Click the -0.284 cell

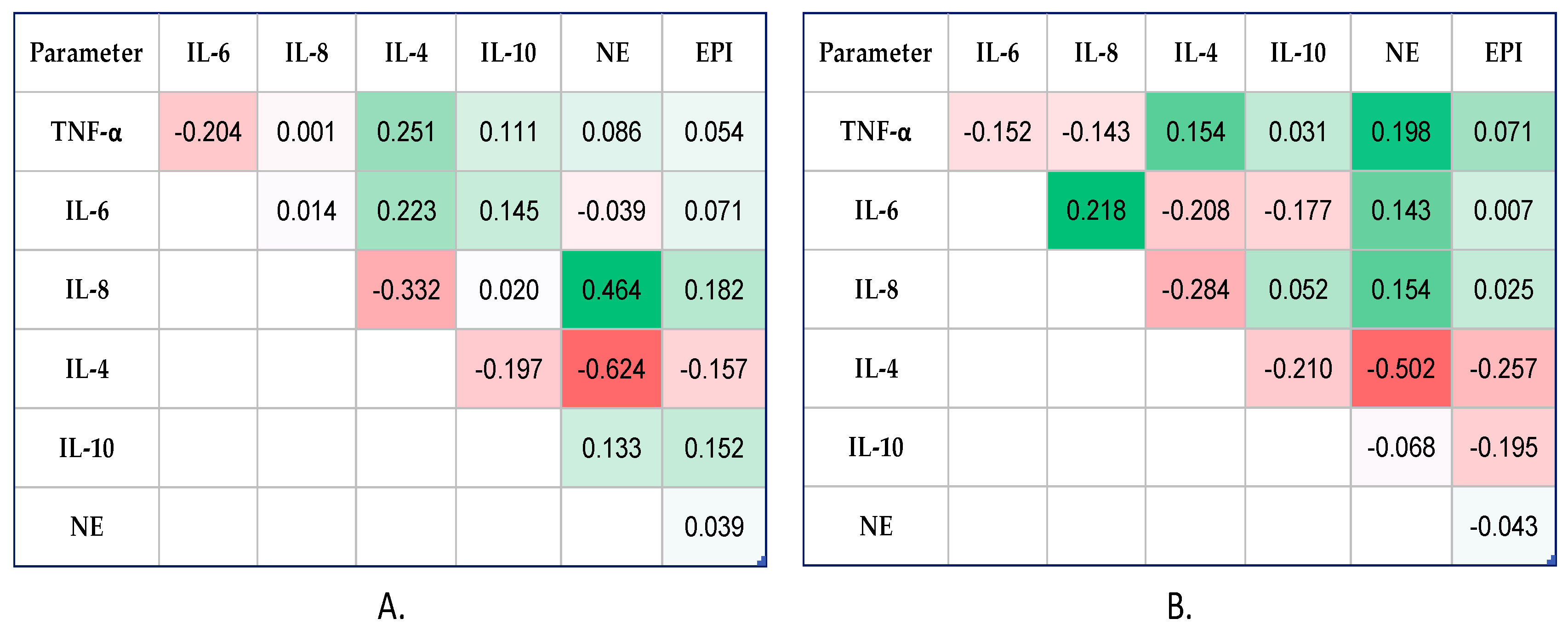[1195, 289]
